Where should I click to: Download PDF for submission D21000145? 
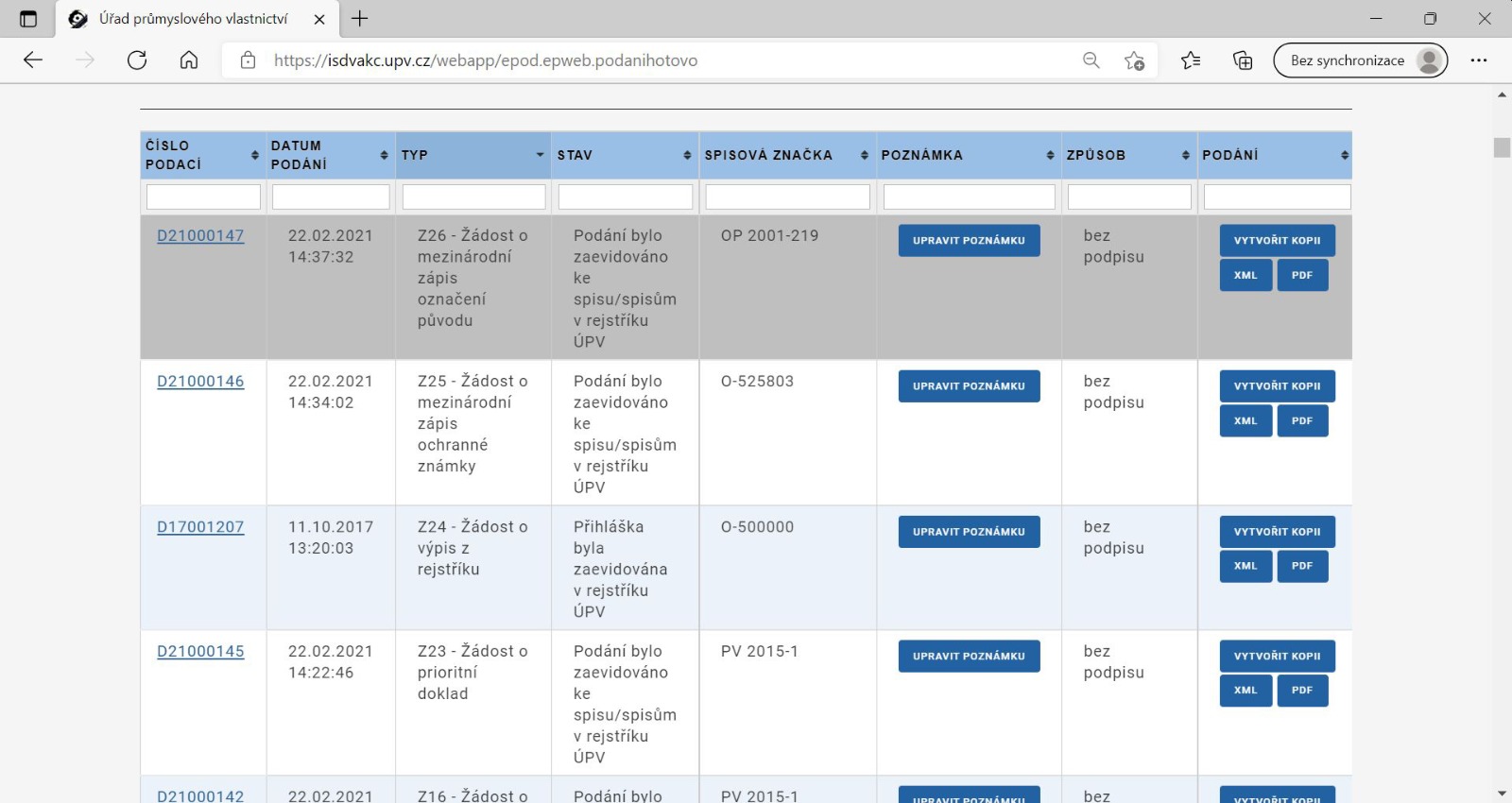1302,691
